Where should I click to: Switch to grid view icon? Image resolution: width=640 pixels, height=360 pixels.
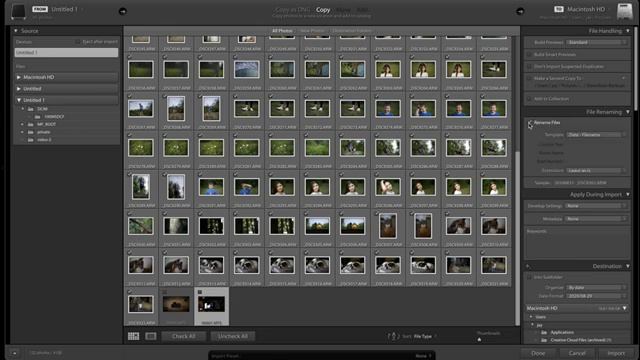point(133,336)
